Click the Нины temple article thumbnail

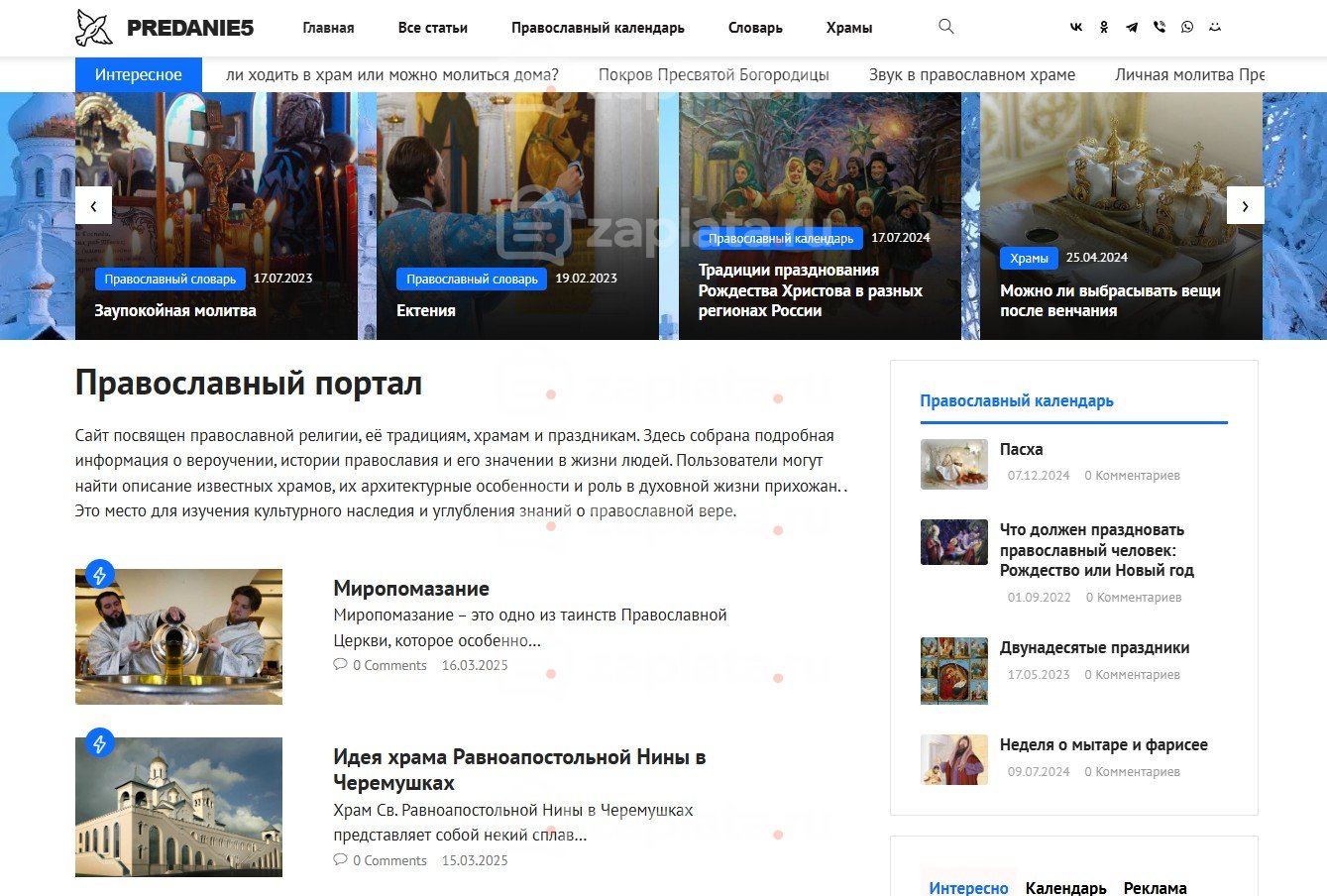coord(178,807)
